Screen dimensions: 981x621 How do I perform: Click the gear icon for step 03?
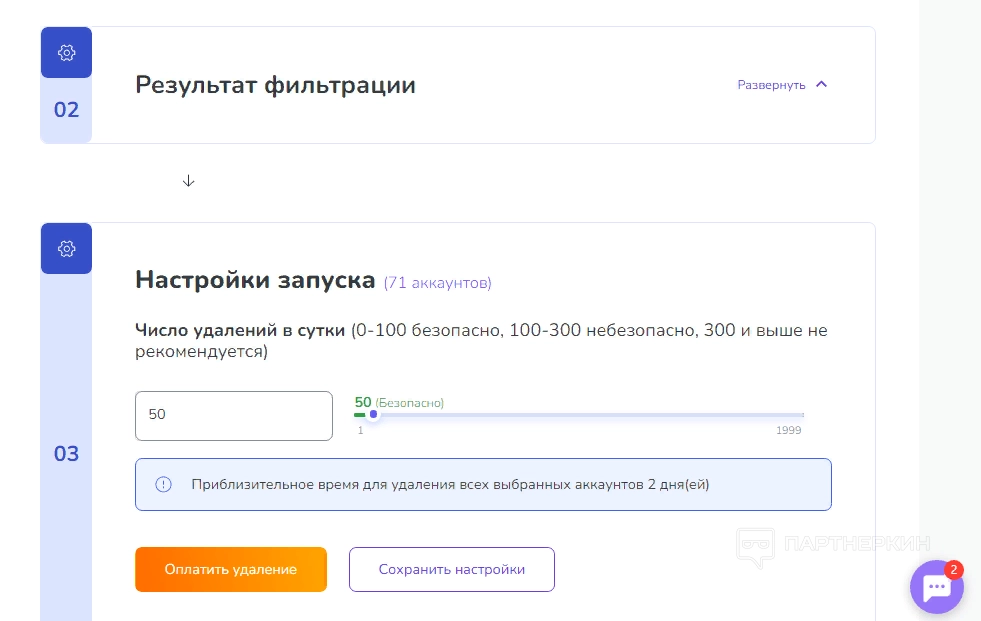pos(66,248)
